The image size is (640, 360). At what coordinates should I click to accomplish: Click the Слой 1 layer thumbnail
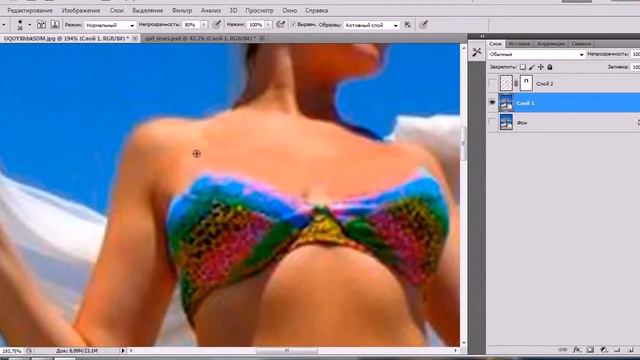click(x=506, y=103)
